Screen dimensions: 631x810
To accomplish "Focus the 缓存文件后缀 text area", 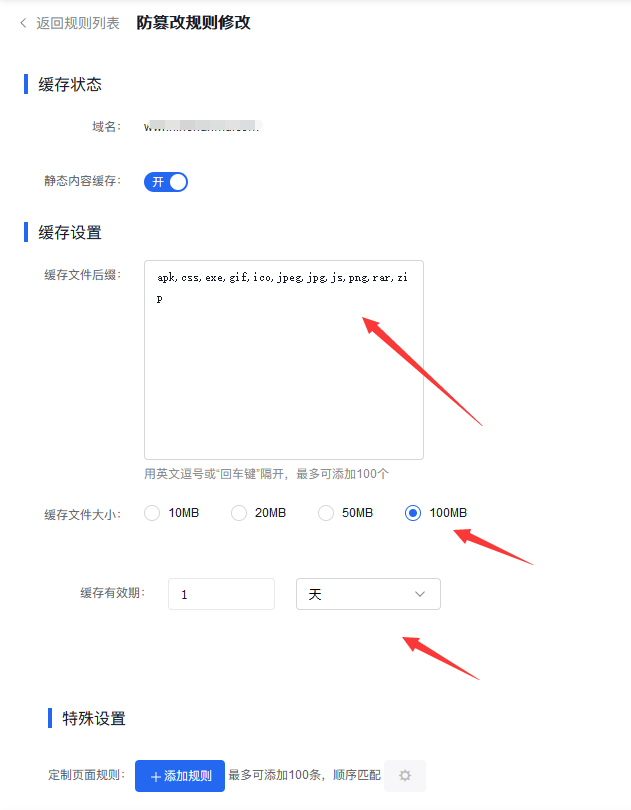I will click(284, 360).
